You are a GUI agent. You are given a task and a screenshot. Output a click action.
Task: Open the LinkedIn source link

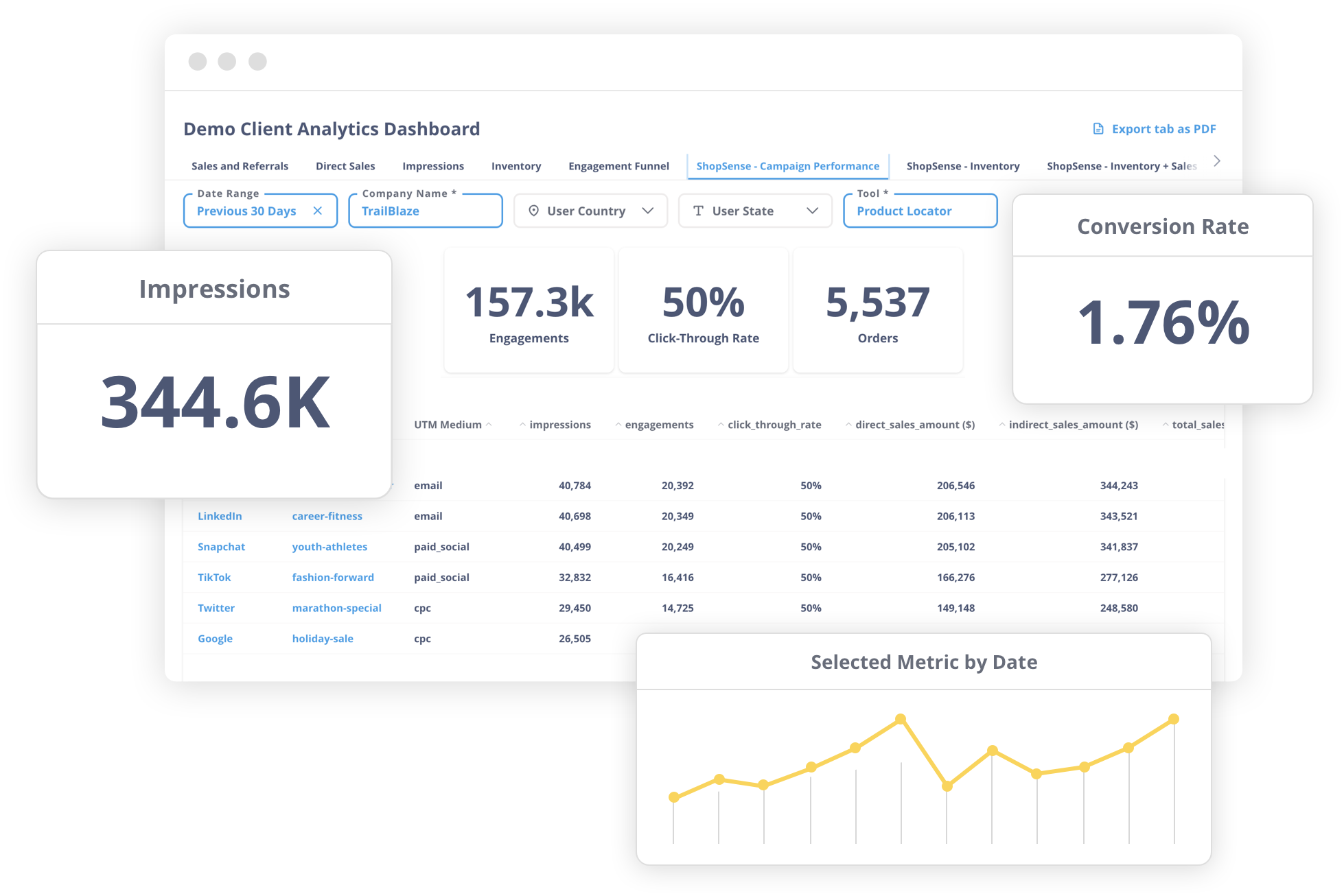click(x=220, y=516)
